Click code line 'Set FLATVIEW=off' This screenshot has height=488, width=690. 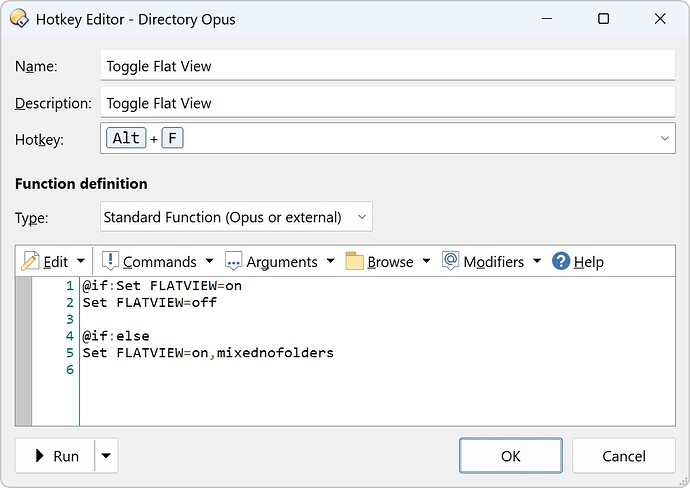[150, 302]
